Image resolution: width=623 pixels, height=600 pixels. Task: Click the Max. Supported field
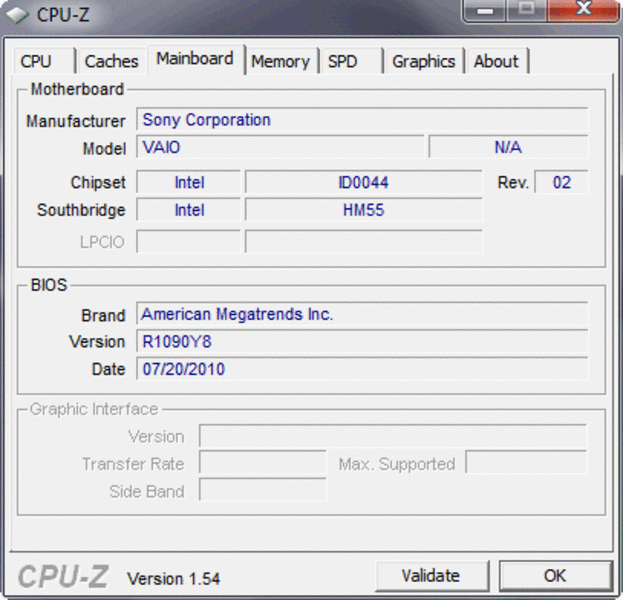(x=526, y=463)
